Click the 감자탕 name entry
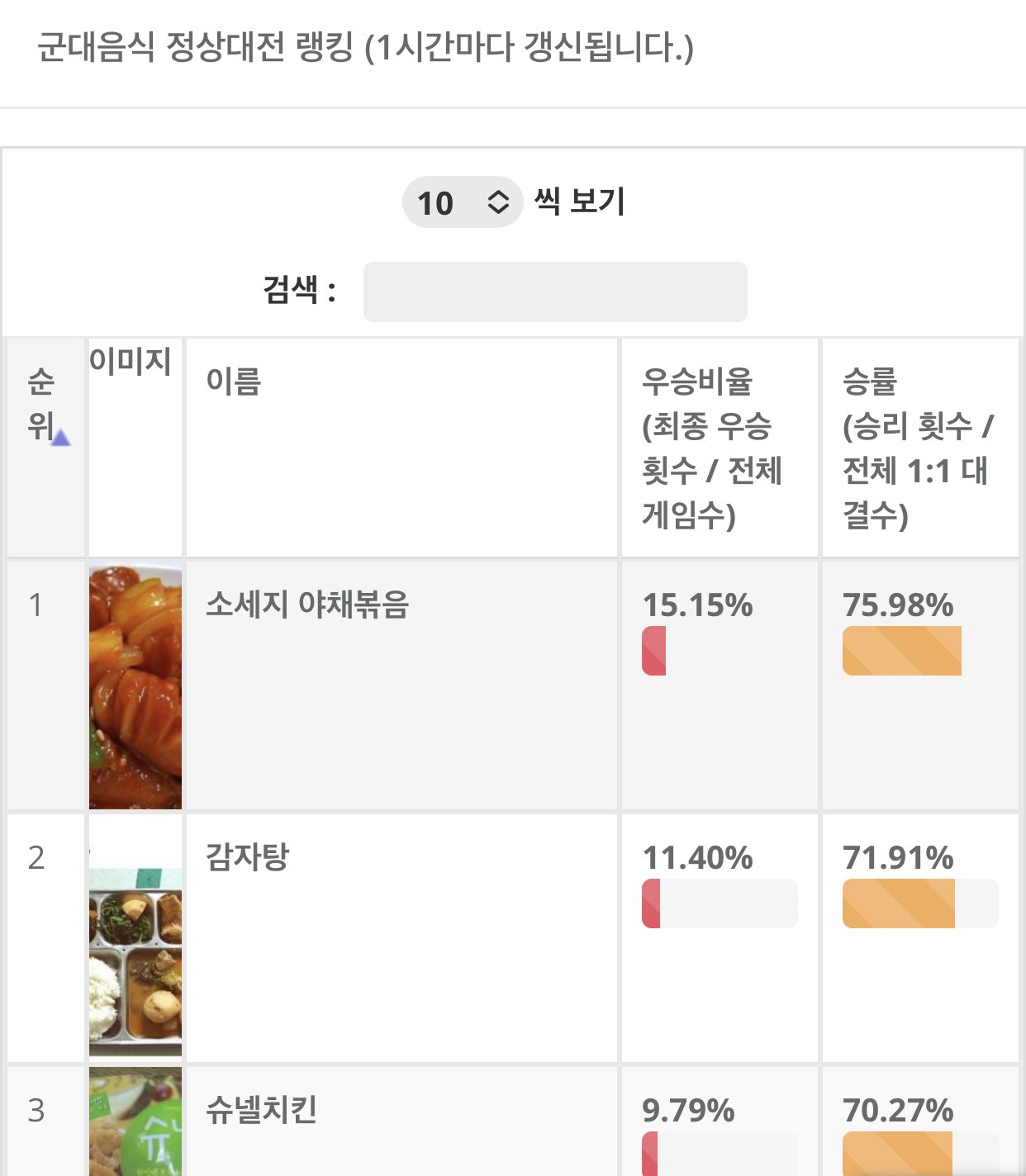 pos(247,856)
